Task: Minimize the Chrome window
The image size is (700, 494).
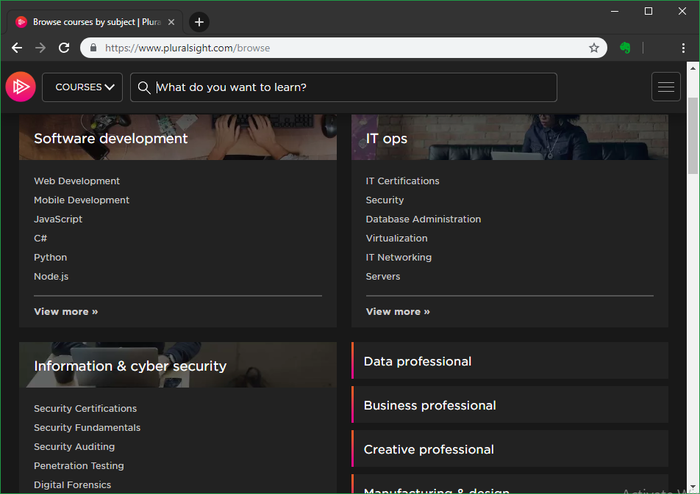Action: click(615, 11)
